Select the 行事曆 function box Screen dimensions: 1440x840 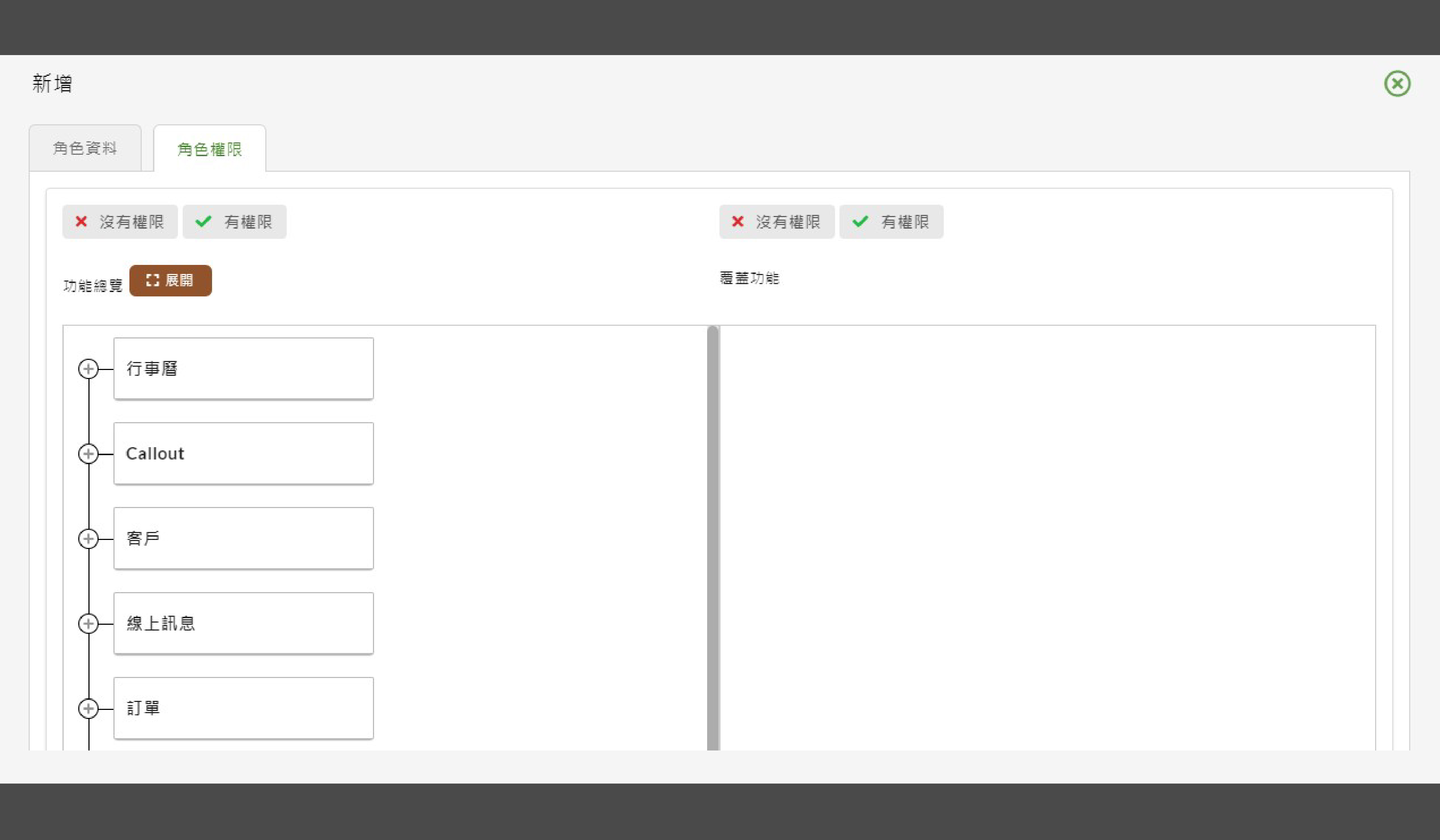tap(244, 369)
